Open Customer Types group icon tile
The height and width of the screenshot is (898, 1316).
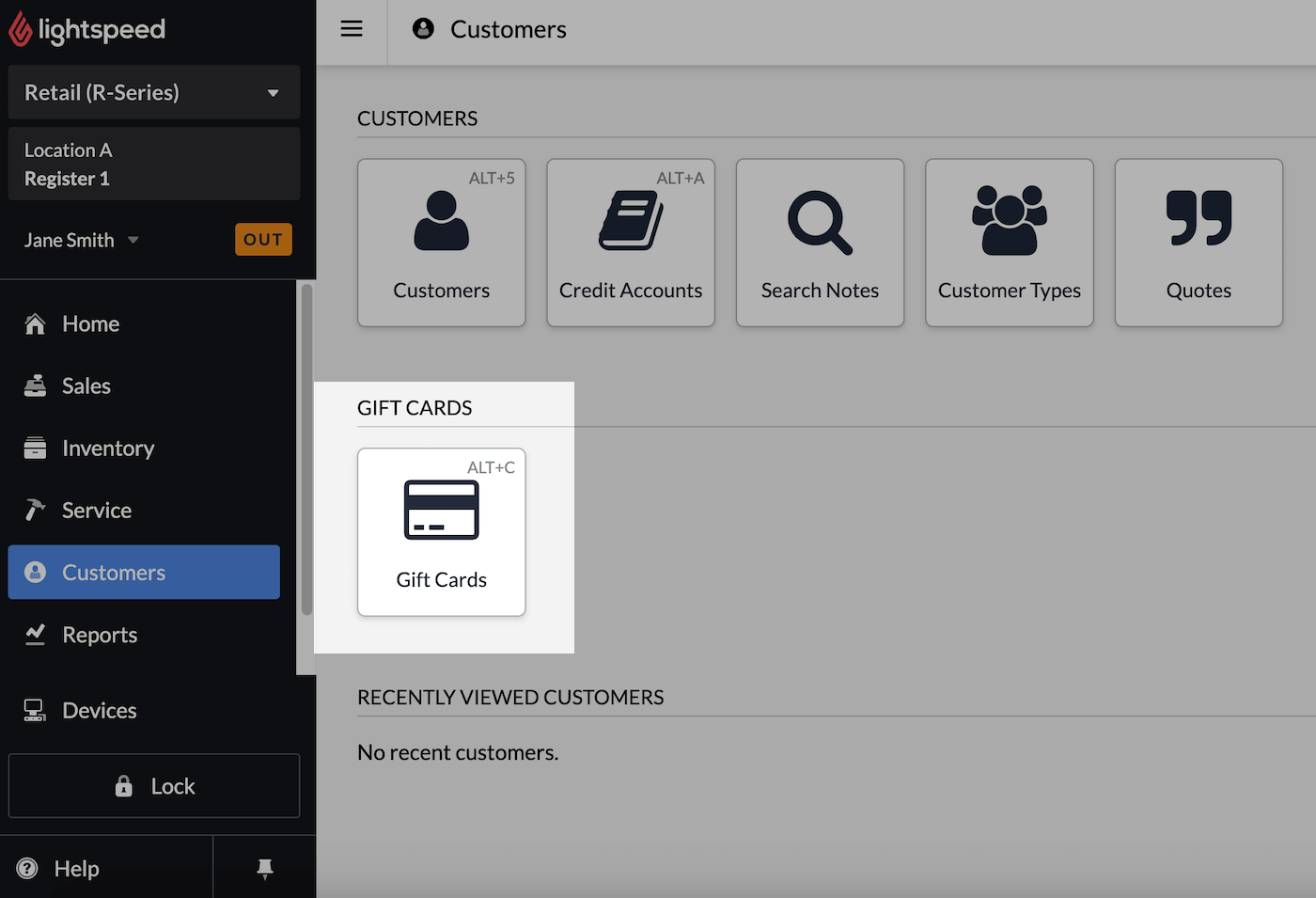point(1009,243)
